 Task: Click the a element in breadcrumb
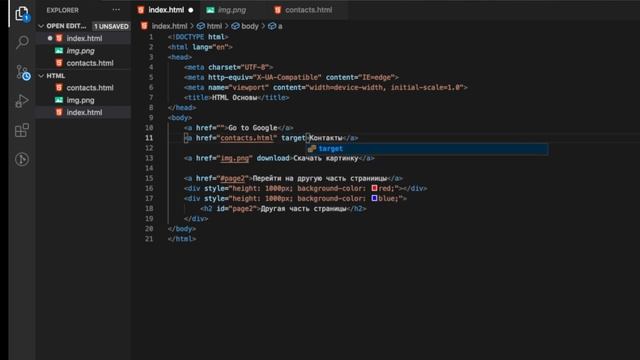pyautogui.click(x=280, y=26)
